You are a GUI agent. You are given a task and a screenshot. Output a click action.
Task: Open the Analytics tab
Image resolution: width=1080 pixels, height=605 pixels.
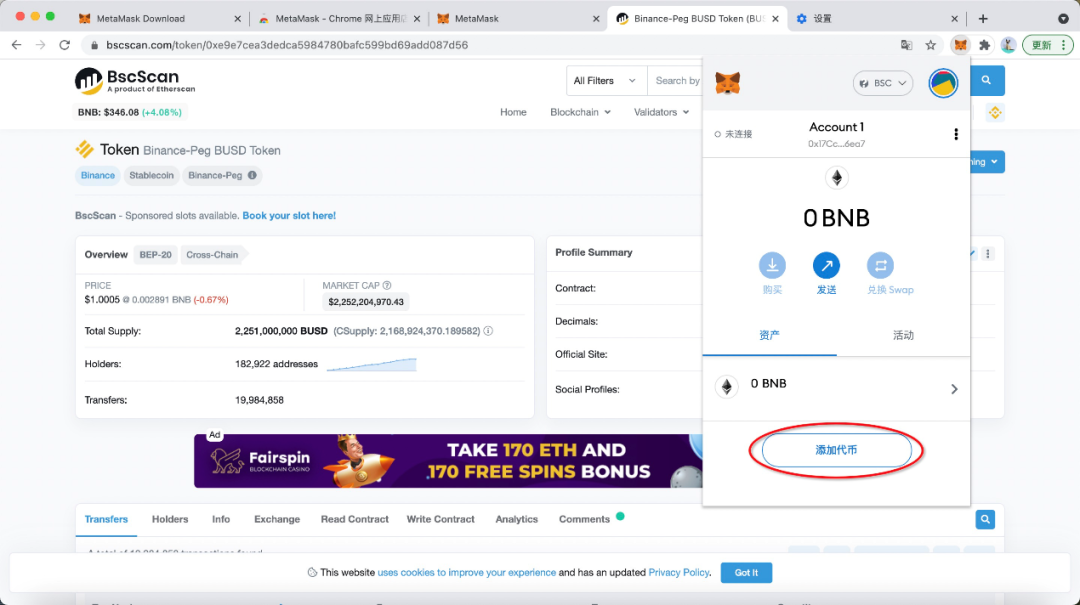[517, 520]
